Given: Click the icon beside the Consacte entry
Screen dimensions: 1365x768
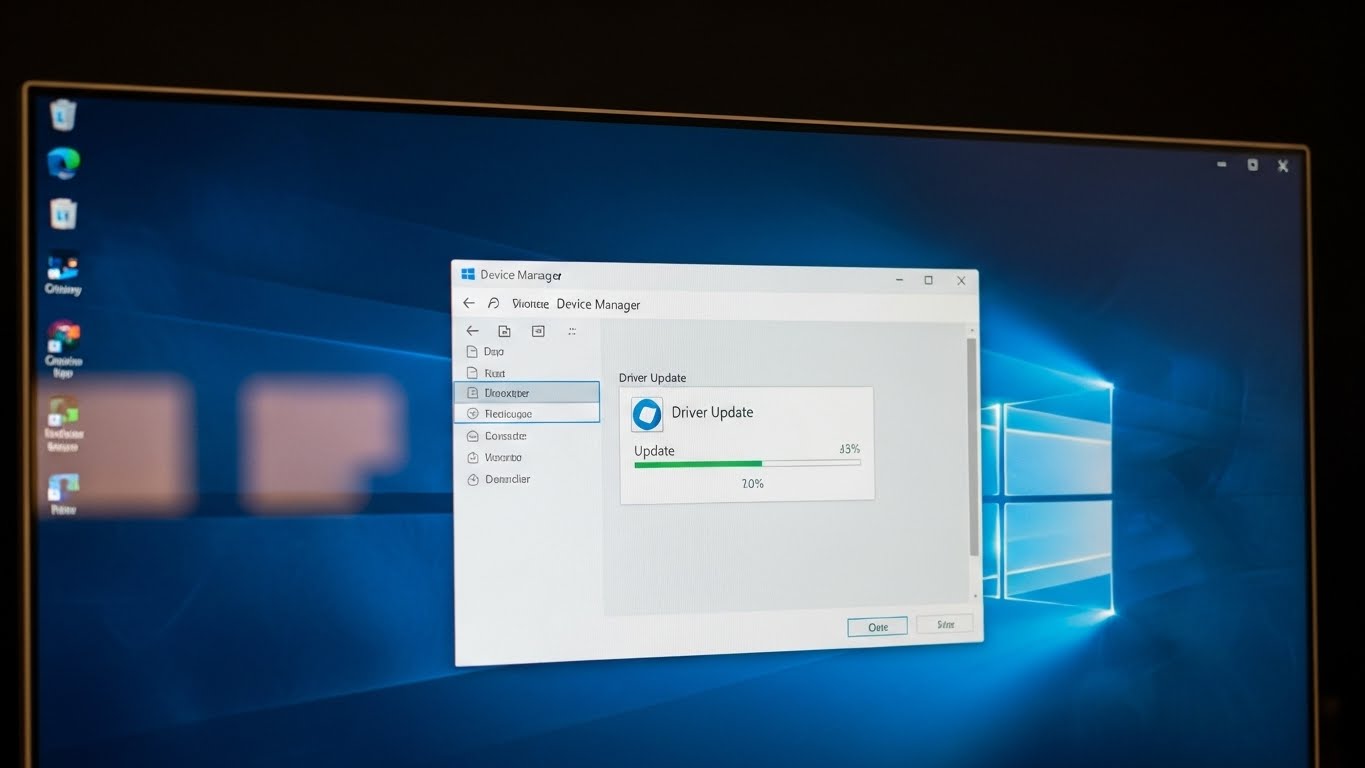Looking at the screenshot, I should point(474,436).
